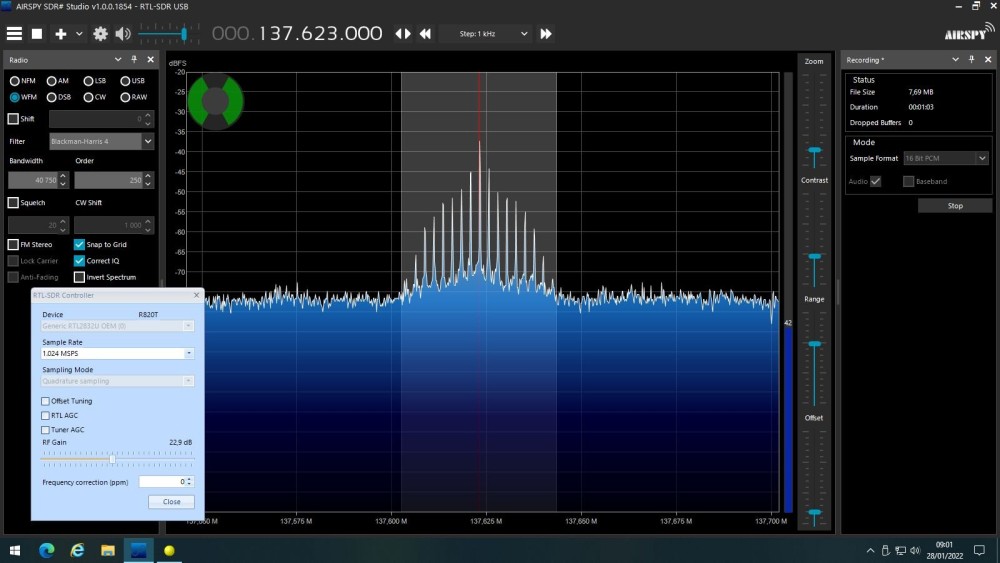Click the center tuning arrows icon
This screenshot has height=563, width=1000.
[403, 34]
